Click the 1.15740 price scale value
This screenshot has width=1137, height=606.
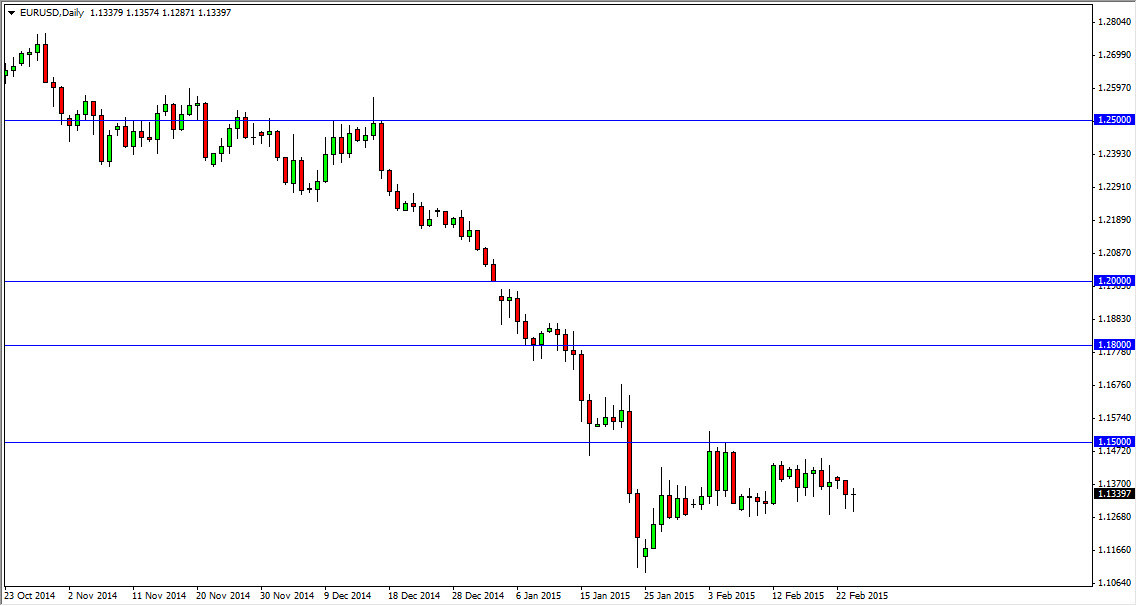pos(1115,418)
